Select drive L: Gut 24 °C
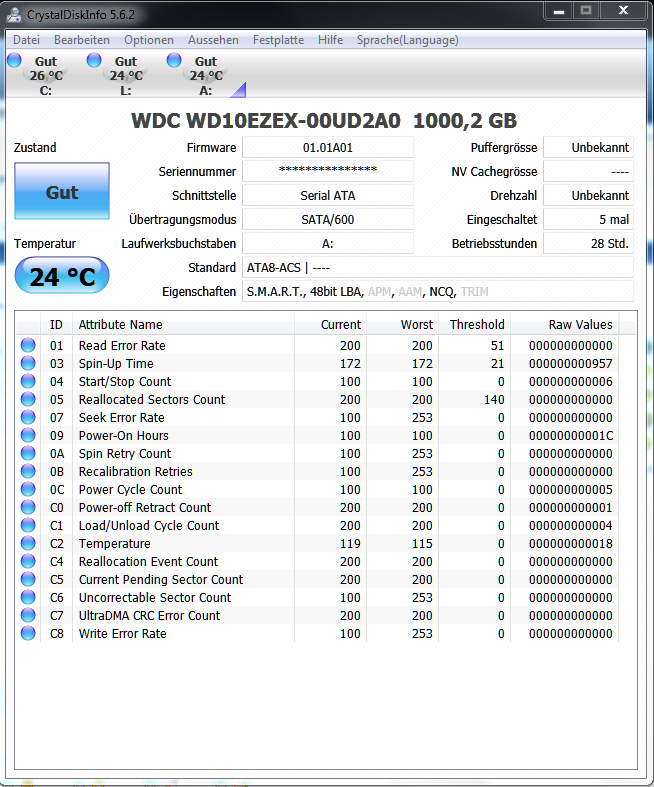 click(x=125, y=75)
